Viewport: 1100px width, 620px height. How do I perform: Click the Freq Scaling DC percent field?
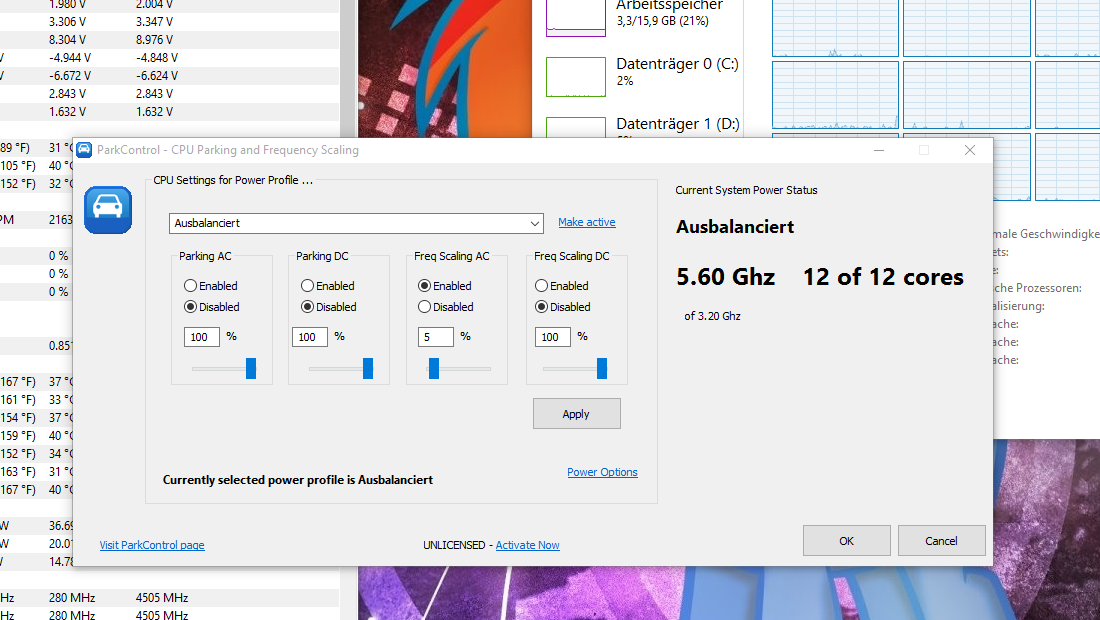point(553,337)
